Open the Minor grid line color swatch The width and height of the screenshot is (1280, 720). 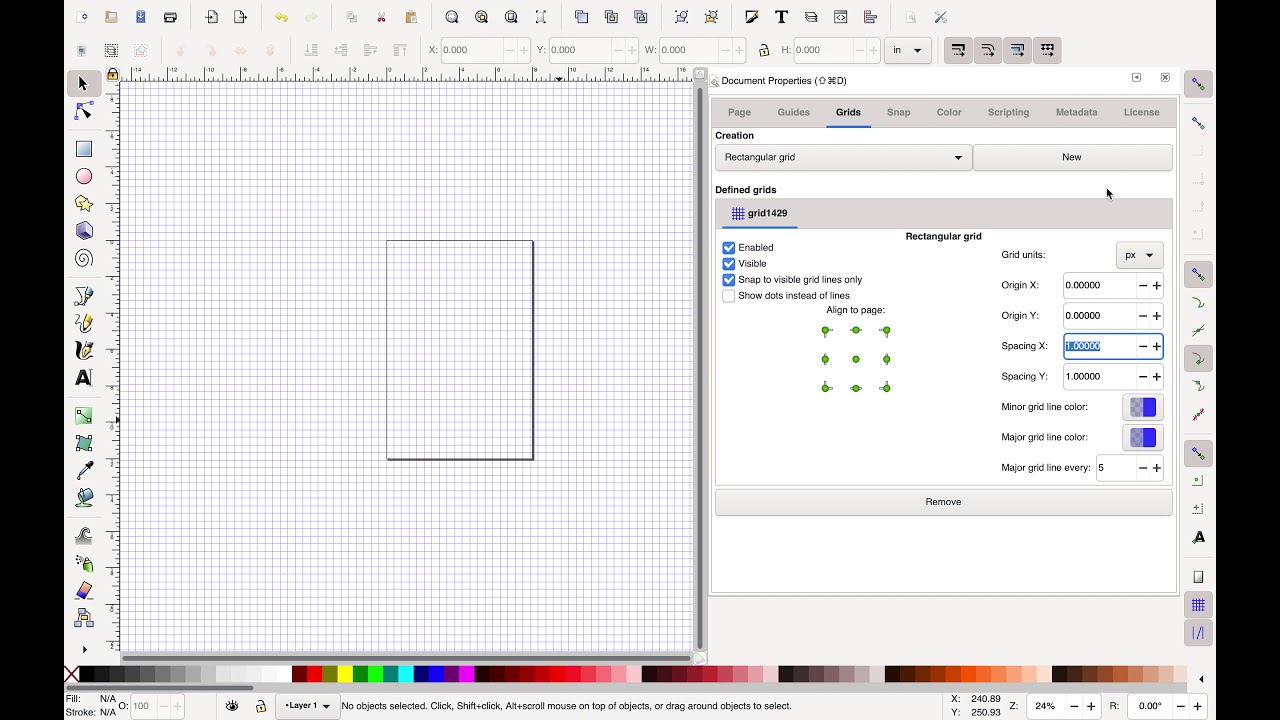click(1143, 407)
